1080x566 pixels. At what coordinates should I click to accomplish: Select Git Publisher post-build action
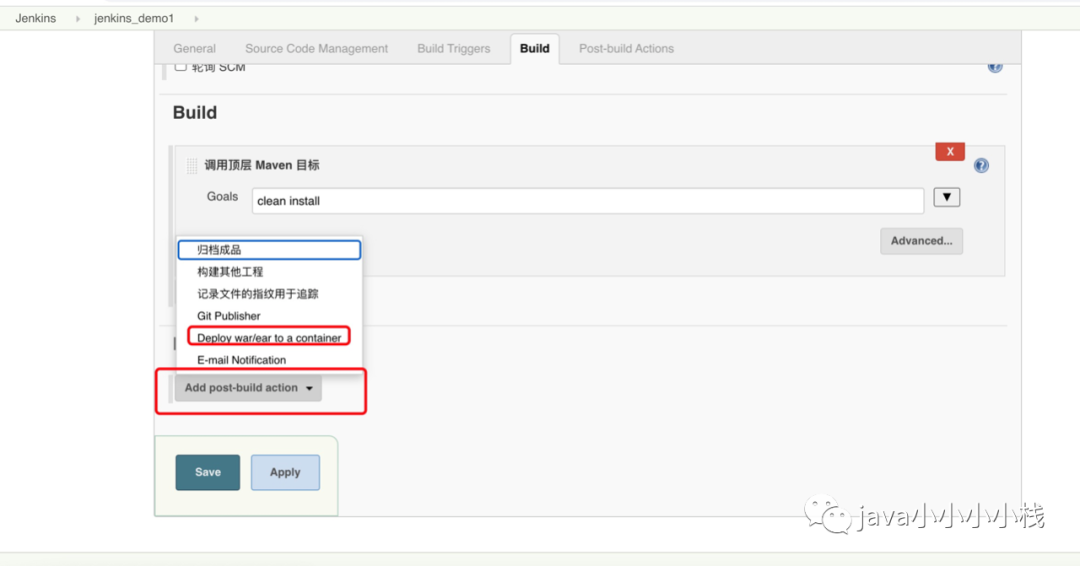[269, 316]
